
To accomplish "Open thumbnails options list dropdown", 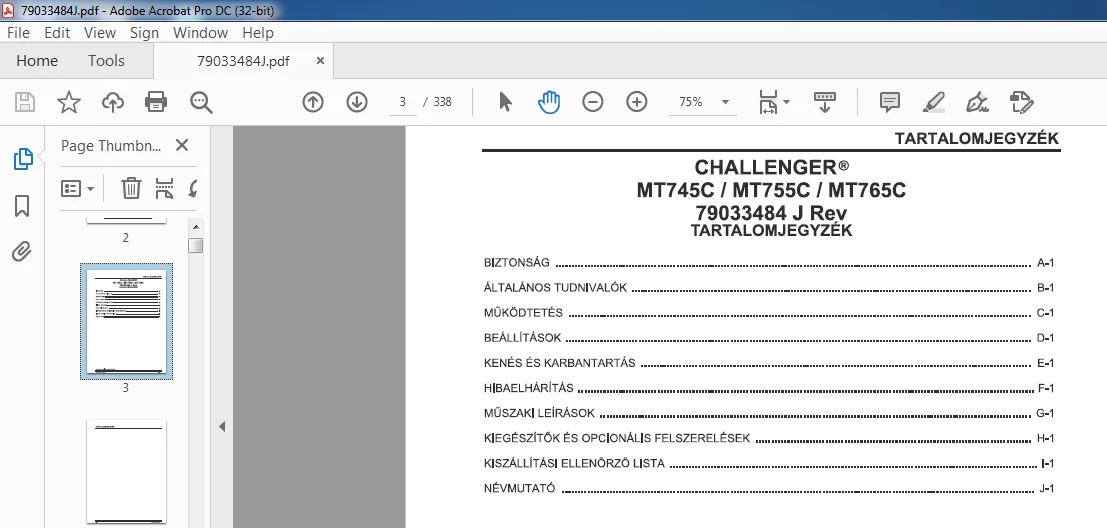I will click(x=77, y=188).
